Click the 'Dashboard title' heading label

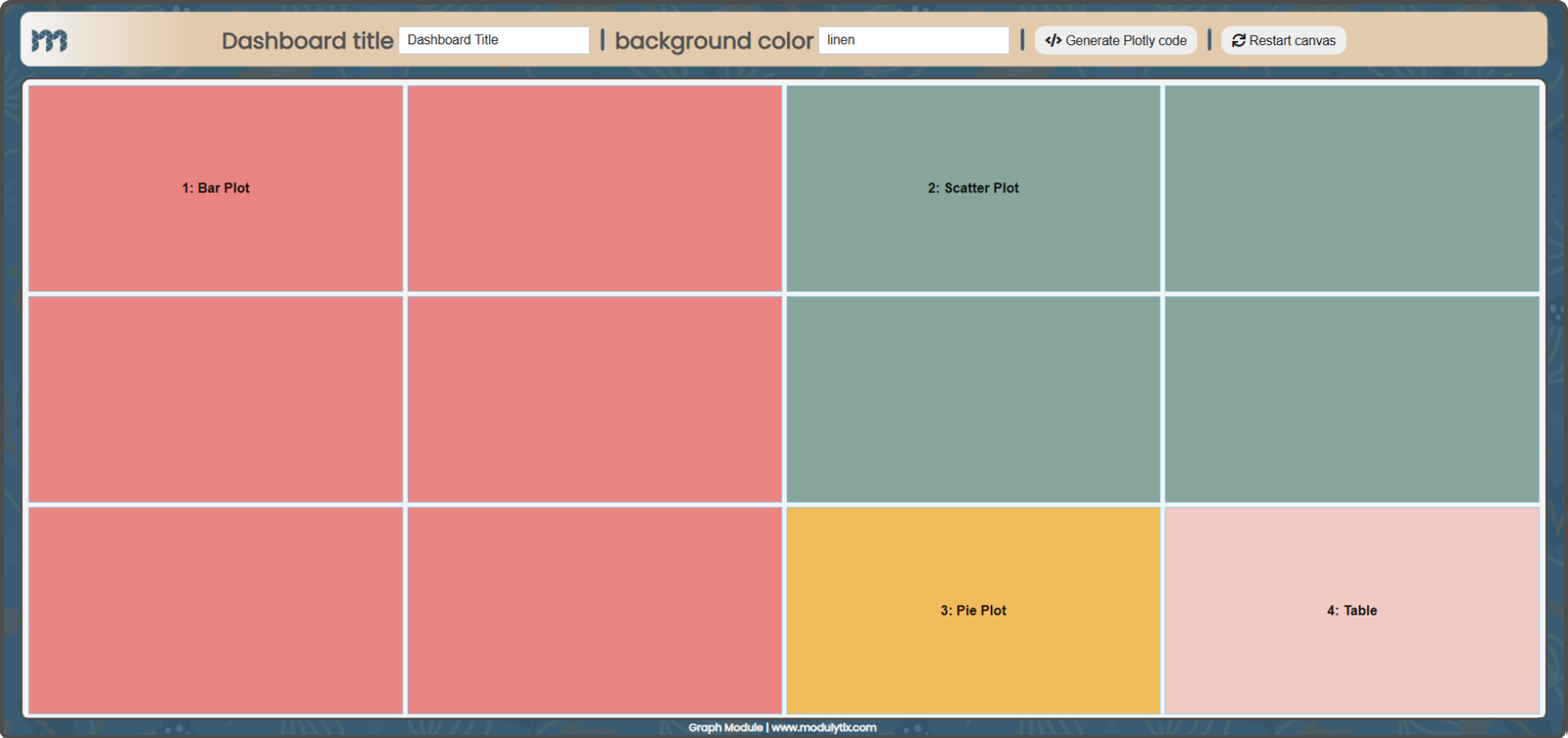(307, 41)
